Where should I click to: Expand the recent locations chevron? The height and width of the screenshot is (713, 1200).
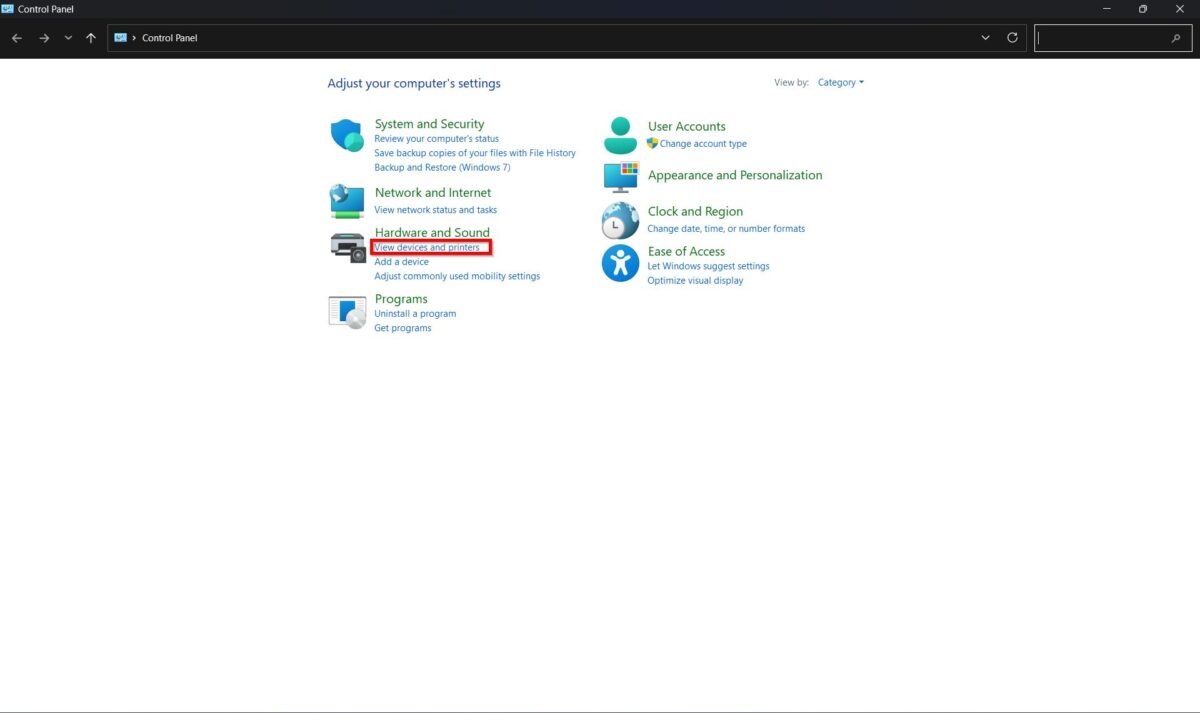[x=68, y=38]
